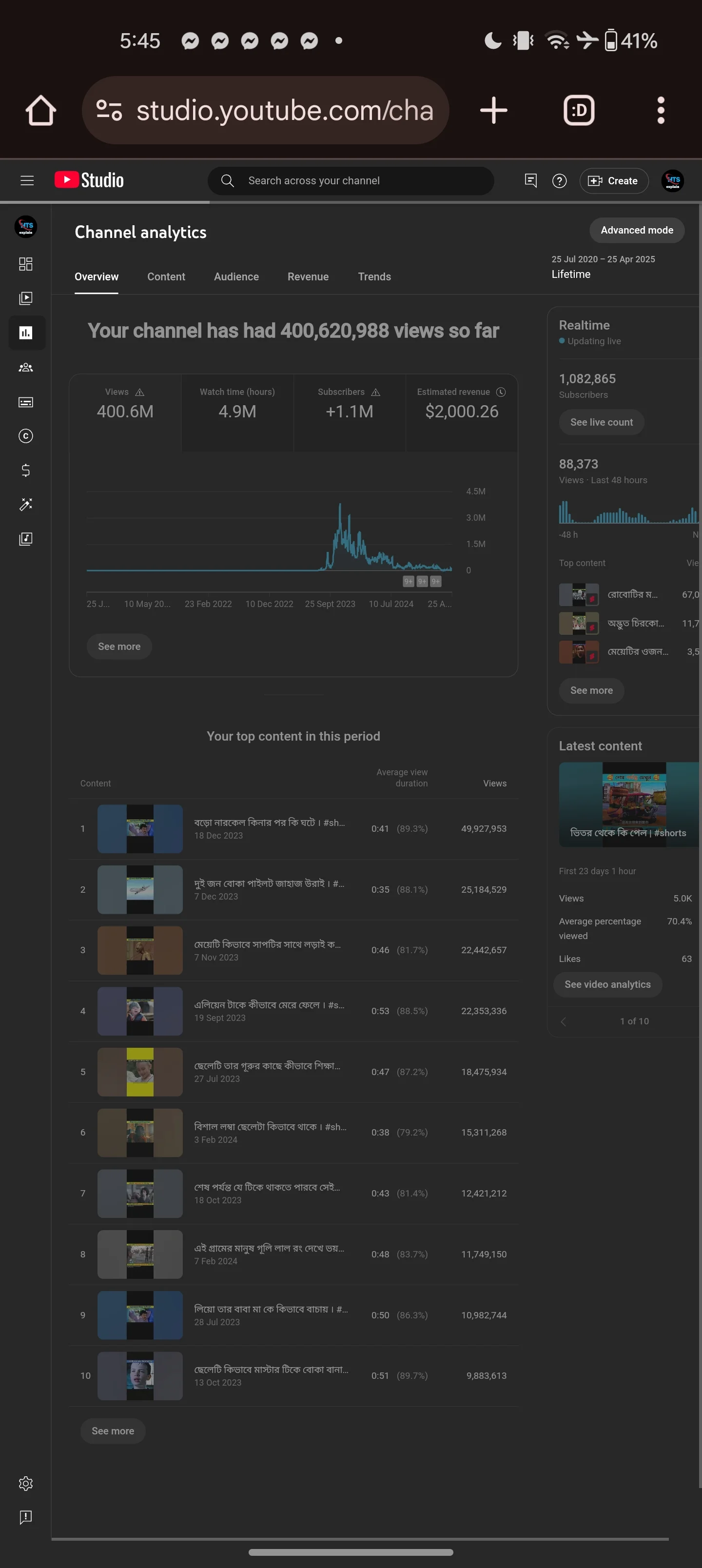702x1568 pixels.
Task: Click See live count button
Action: click(602, 422)
